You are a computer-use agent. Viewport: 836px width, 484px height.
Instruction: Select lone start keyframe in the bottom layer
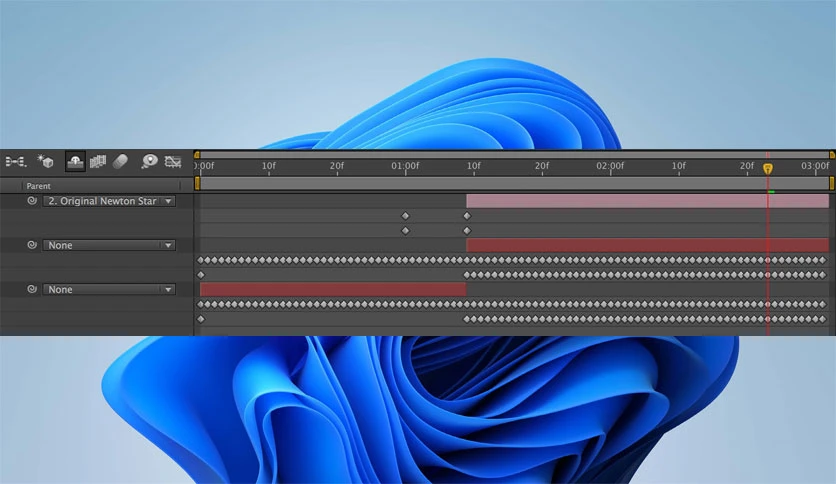click(201, 319)
